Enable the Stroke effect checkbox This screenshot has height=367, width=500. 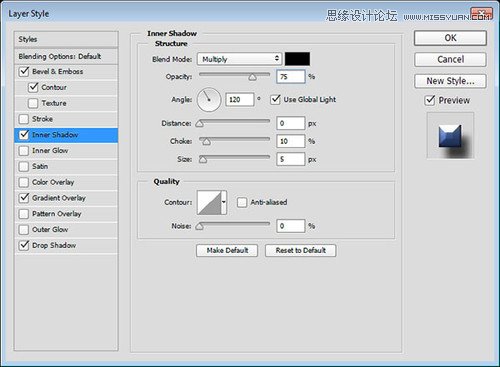pos(24,119)
